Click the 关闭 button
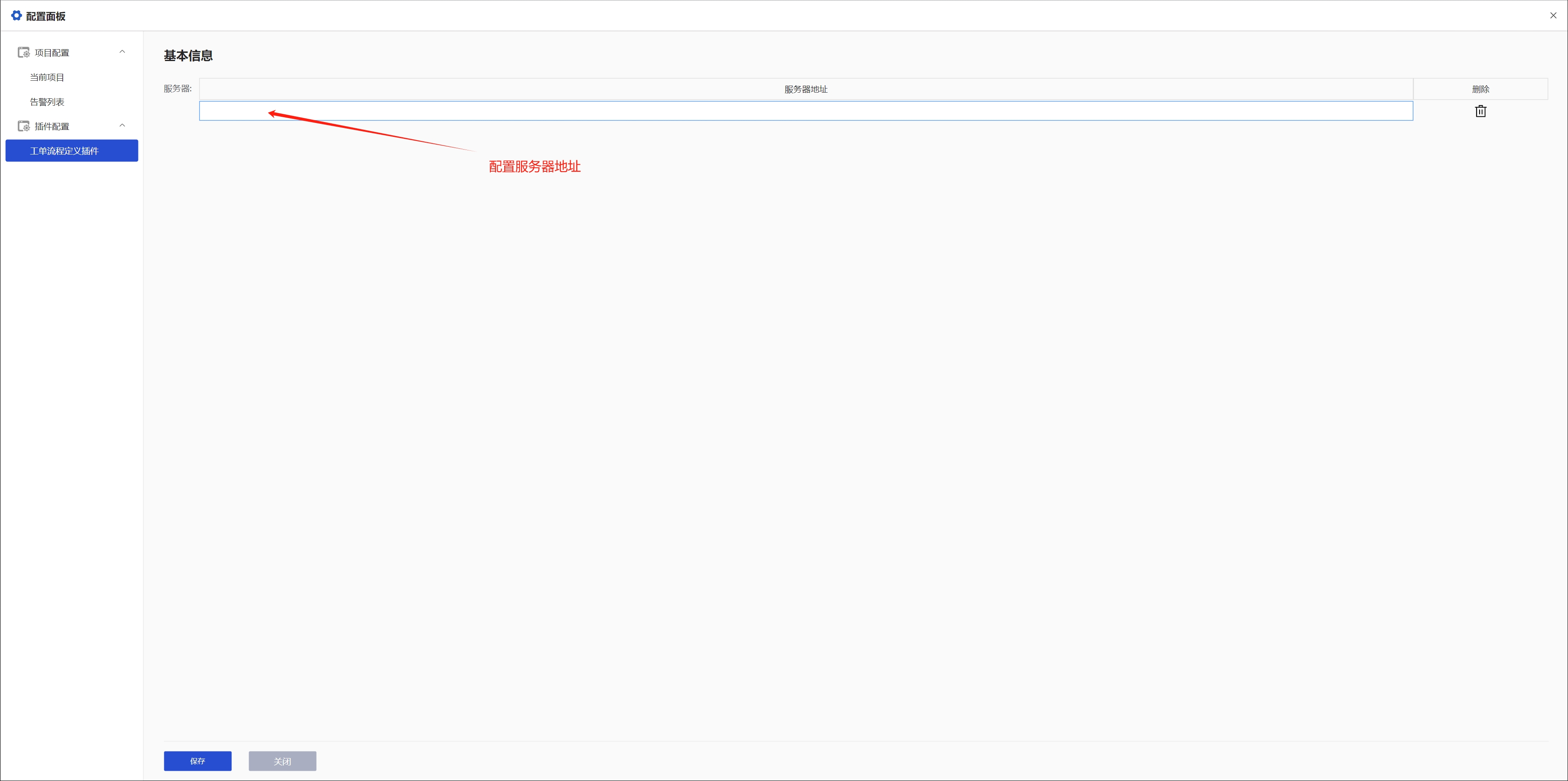The image size is (1568, 781). (283, 760)
